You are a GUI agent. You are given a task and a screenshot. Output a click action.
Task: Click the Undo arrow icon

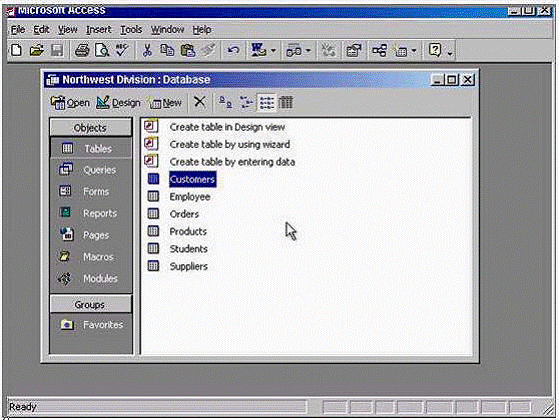(233, 50)
